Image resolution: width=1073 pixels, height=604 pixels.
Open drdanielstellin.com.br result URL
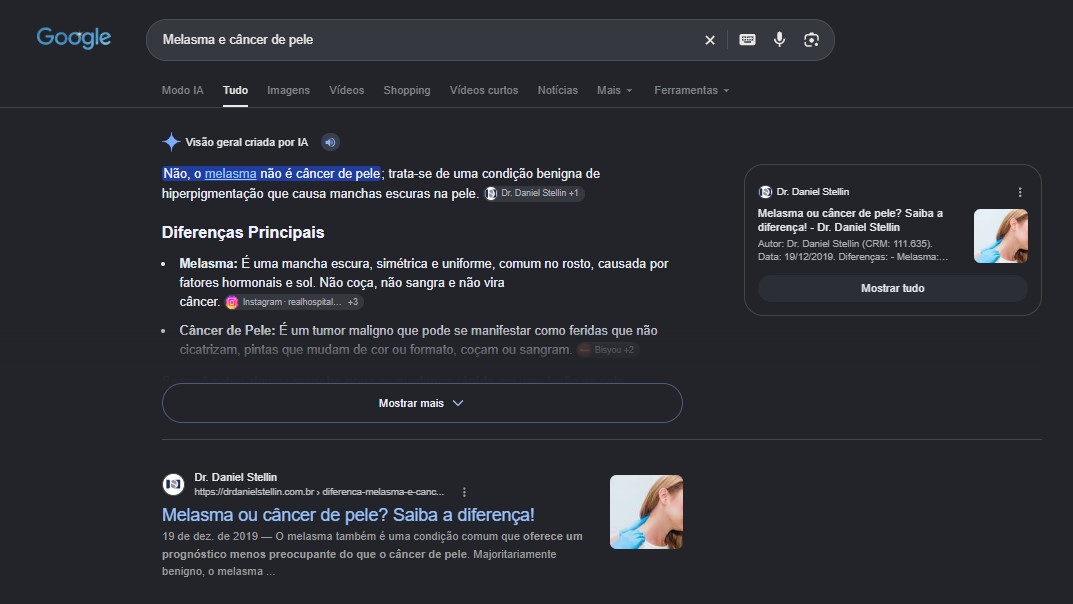(319, 492)
